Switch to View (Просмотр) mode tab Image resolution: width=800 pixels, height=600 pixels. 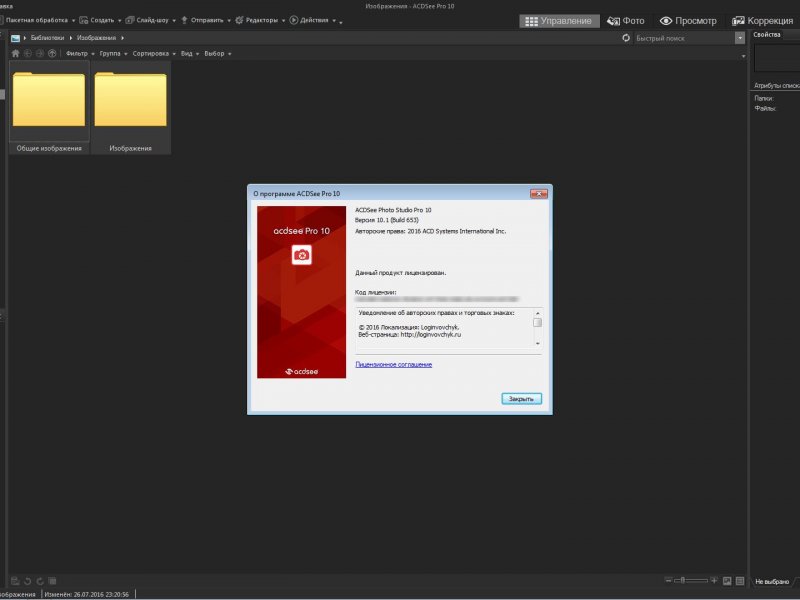coord(688,21)
